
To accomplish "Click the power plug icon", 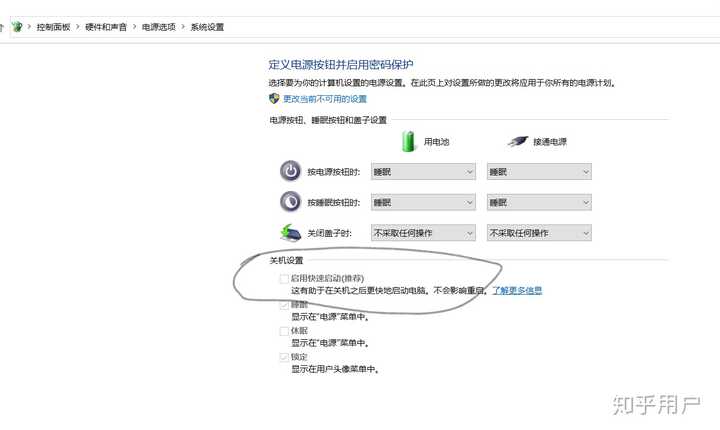I will point(518,141).
